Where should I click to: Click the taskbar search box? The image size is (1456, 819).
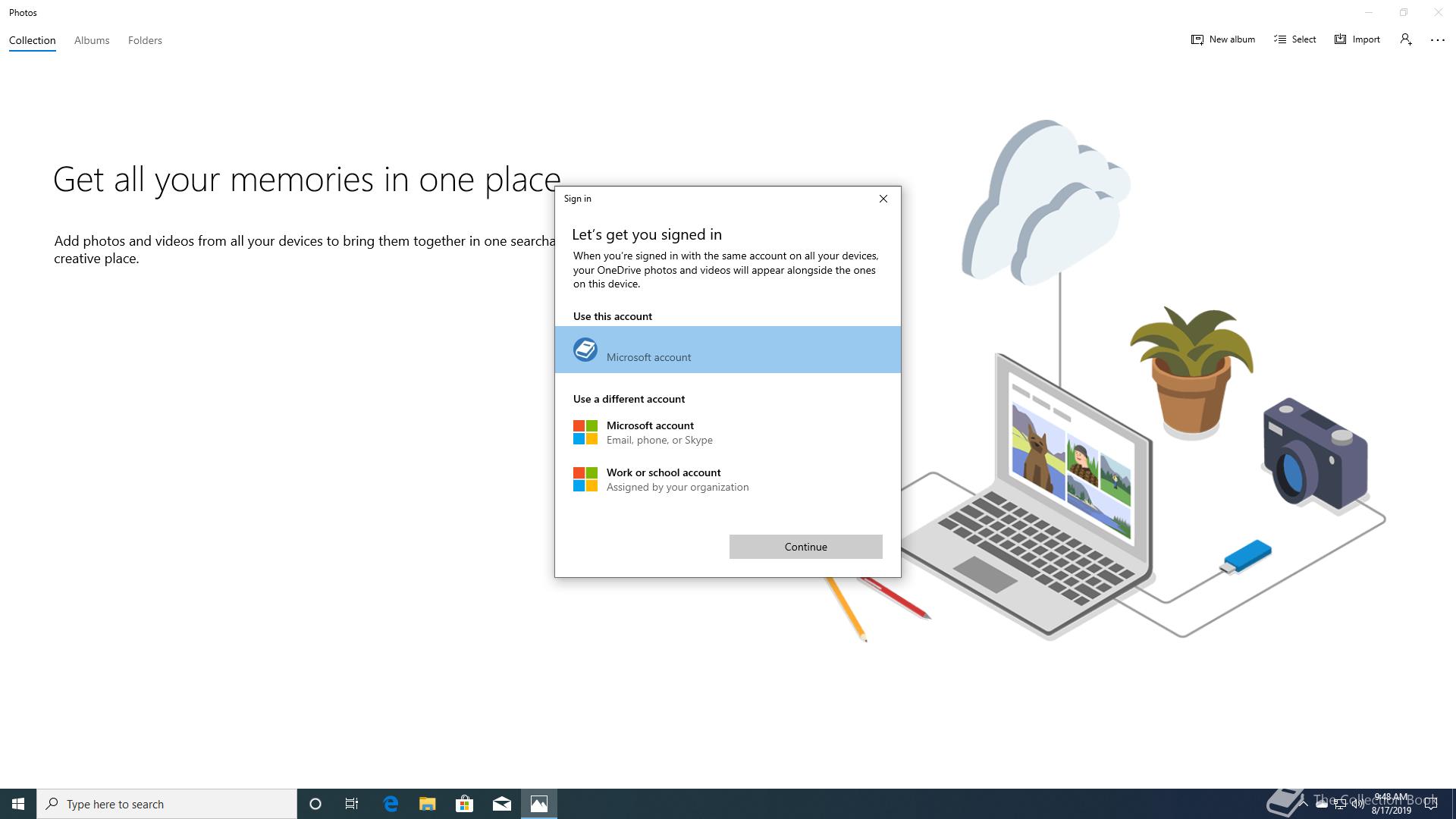pyautogui.click(x=167, y=804)
